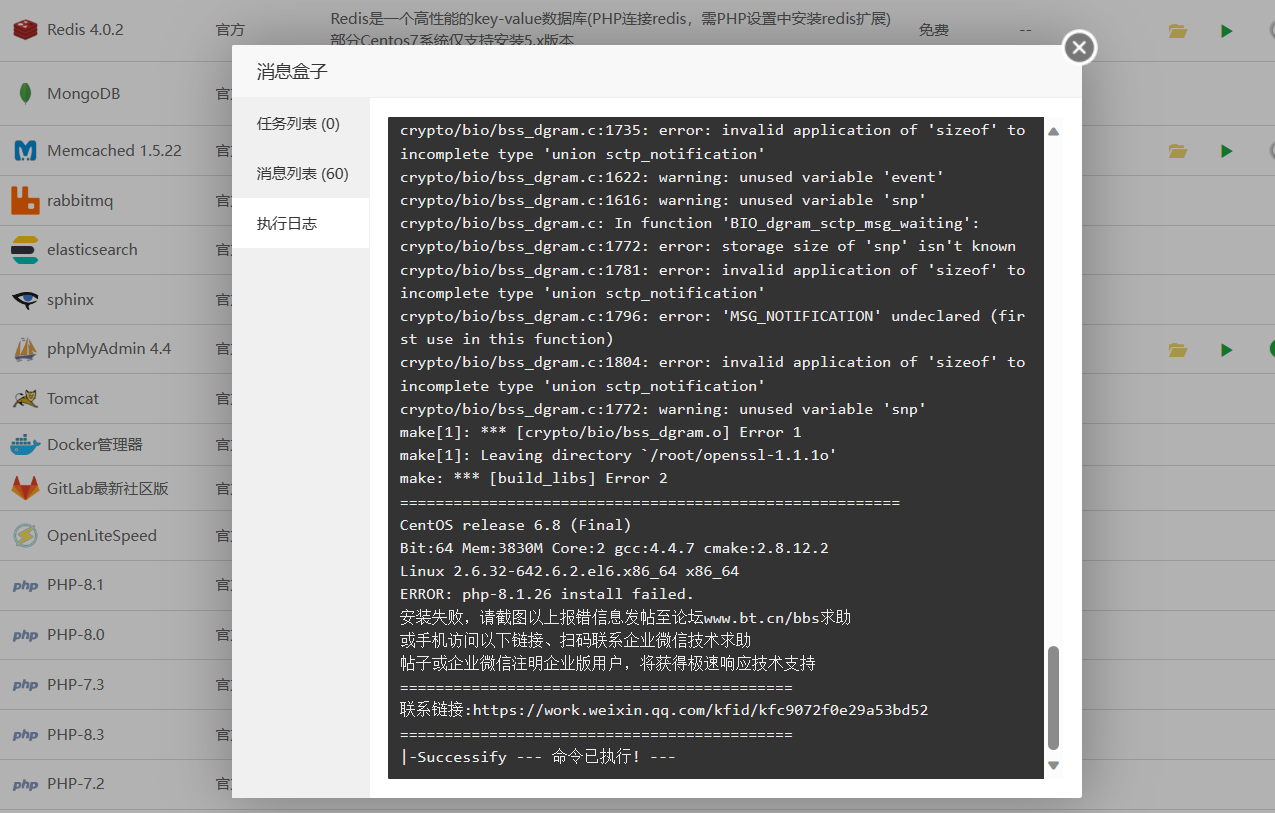Click the PHP-8.0 name
Image resolution: width=1275 pixels, height=813 pixels.
(x=75, y=635)
